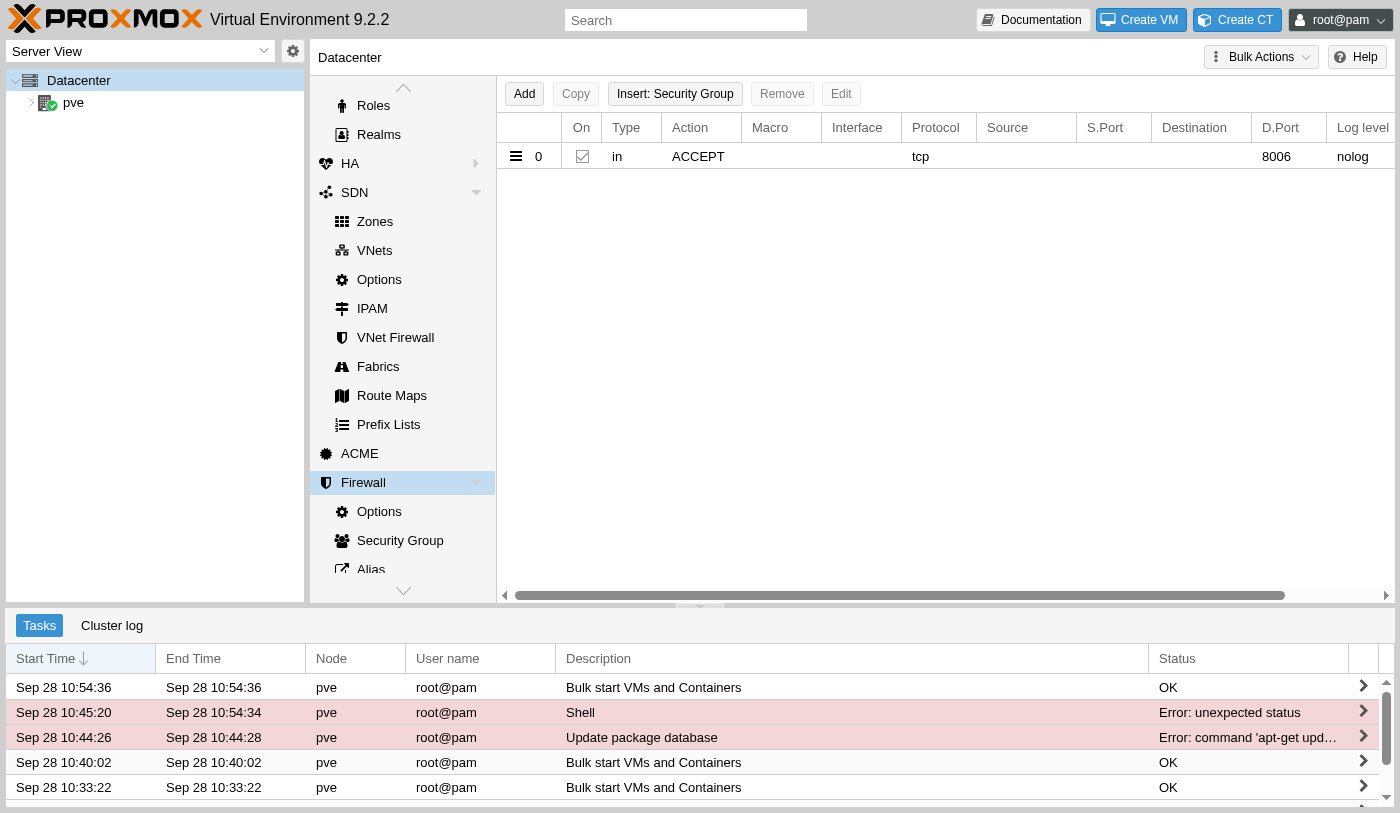The height and width of the screenshot is (813, 1400).
Task: Expand the pve node in tree
Action: [x=31, y=102]
